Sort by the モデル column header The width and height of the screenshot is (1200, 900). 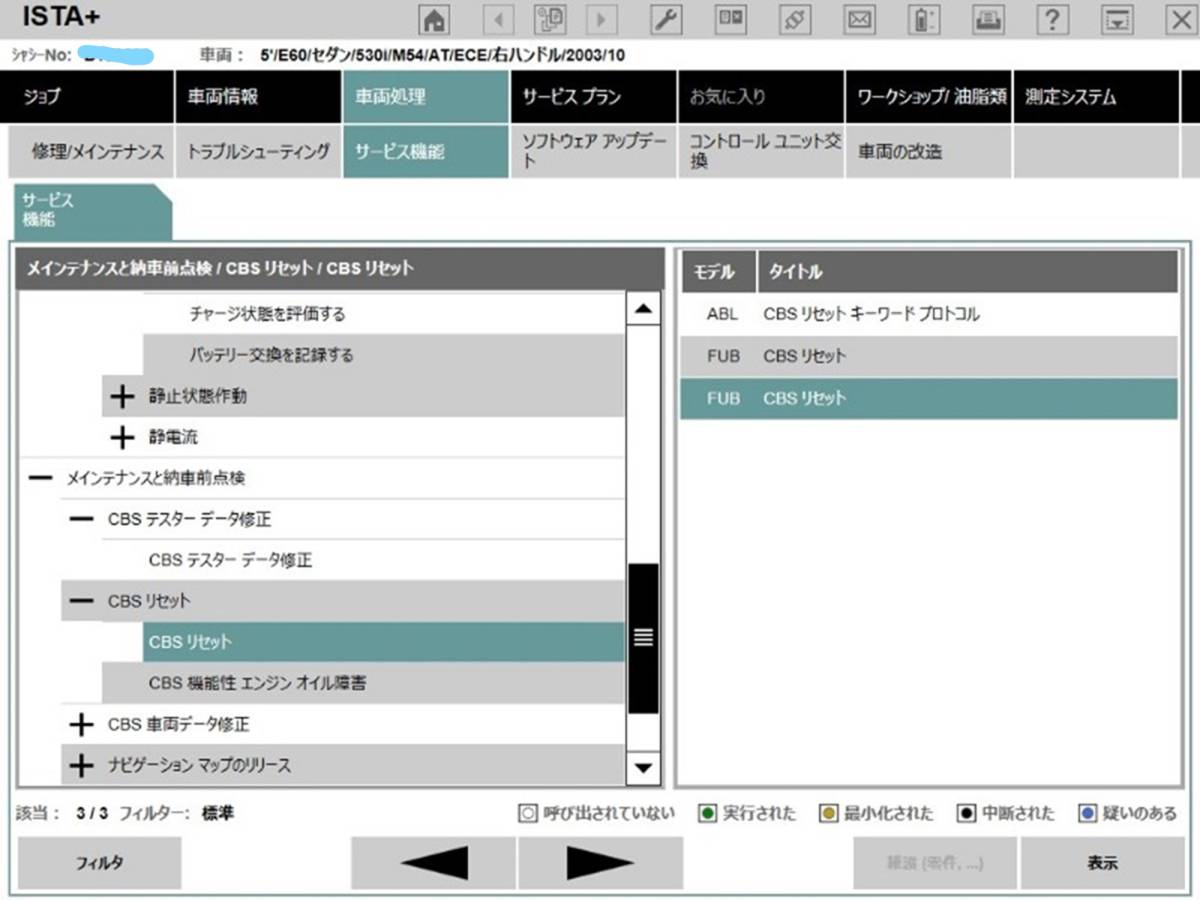[718, 271]
